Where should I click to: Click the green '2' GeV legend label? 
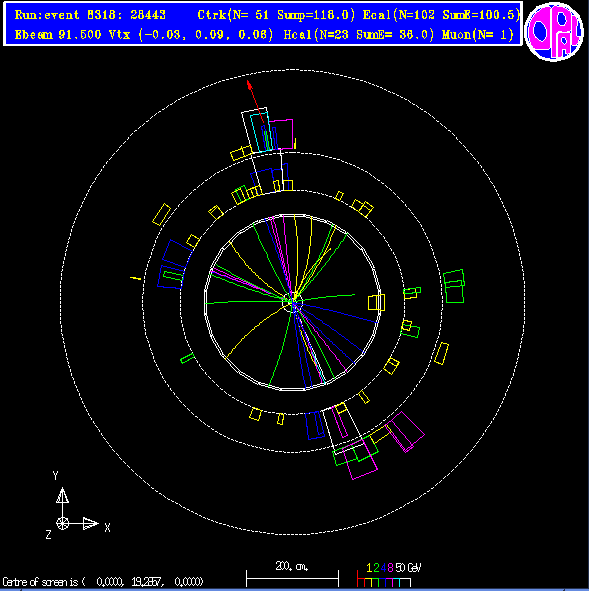click(376, 568)
